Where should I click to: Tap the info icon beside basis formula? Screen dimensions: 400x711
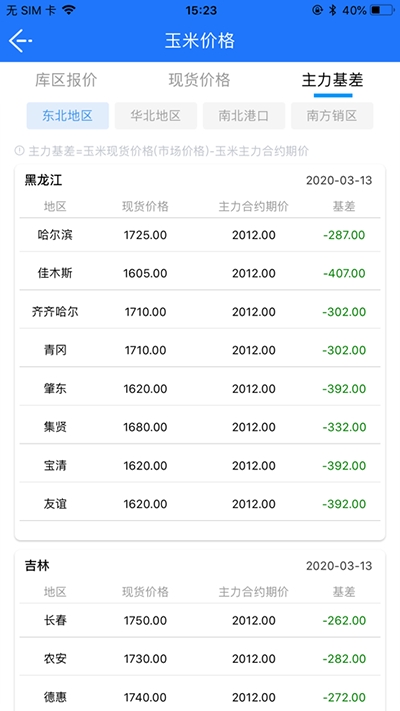pos(20,151)
